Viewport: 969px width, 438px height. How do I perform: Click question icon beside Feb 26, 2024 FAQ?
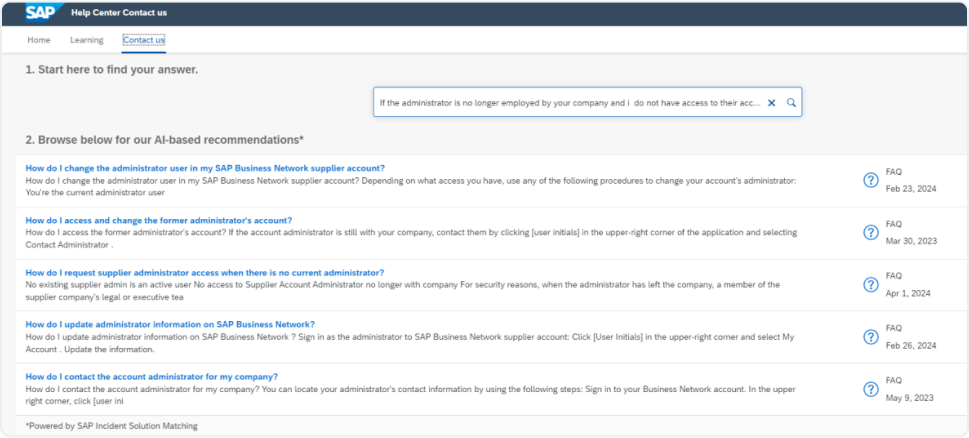point(870,336)
